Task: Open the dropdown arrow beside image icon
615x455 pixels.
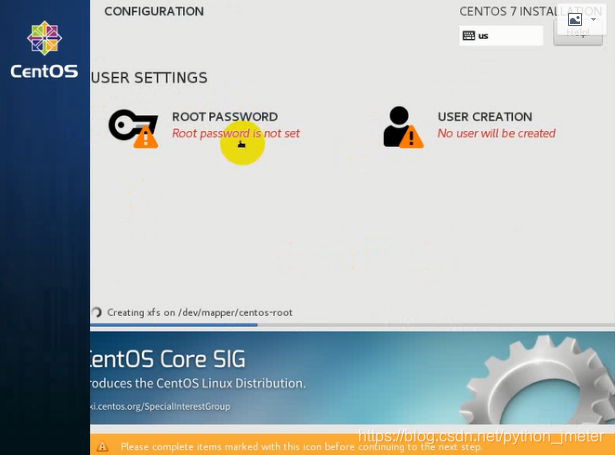Action: coord(593,19)
